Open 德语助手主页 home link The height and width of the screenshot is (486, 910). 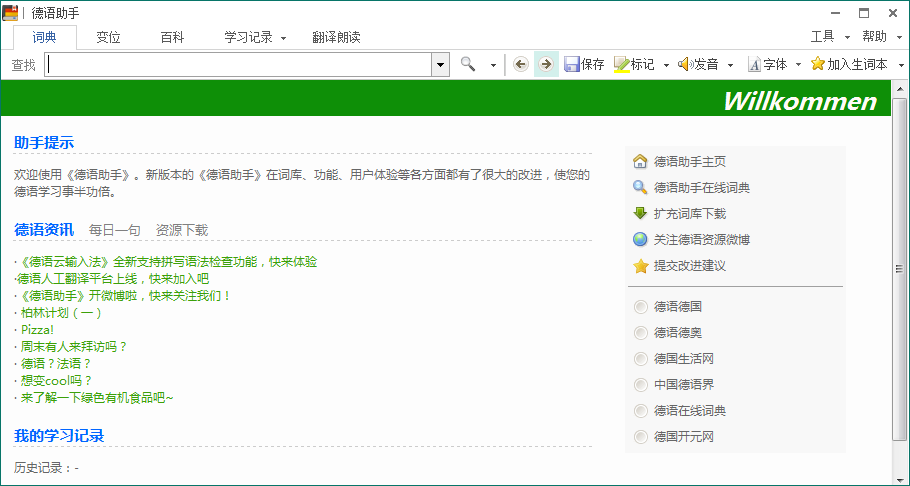pyautogui.click(x=689, y=161)
